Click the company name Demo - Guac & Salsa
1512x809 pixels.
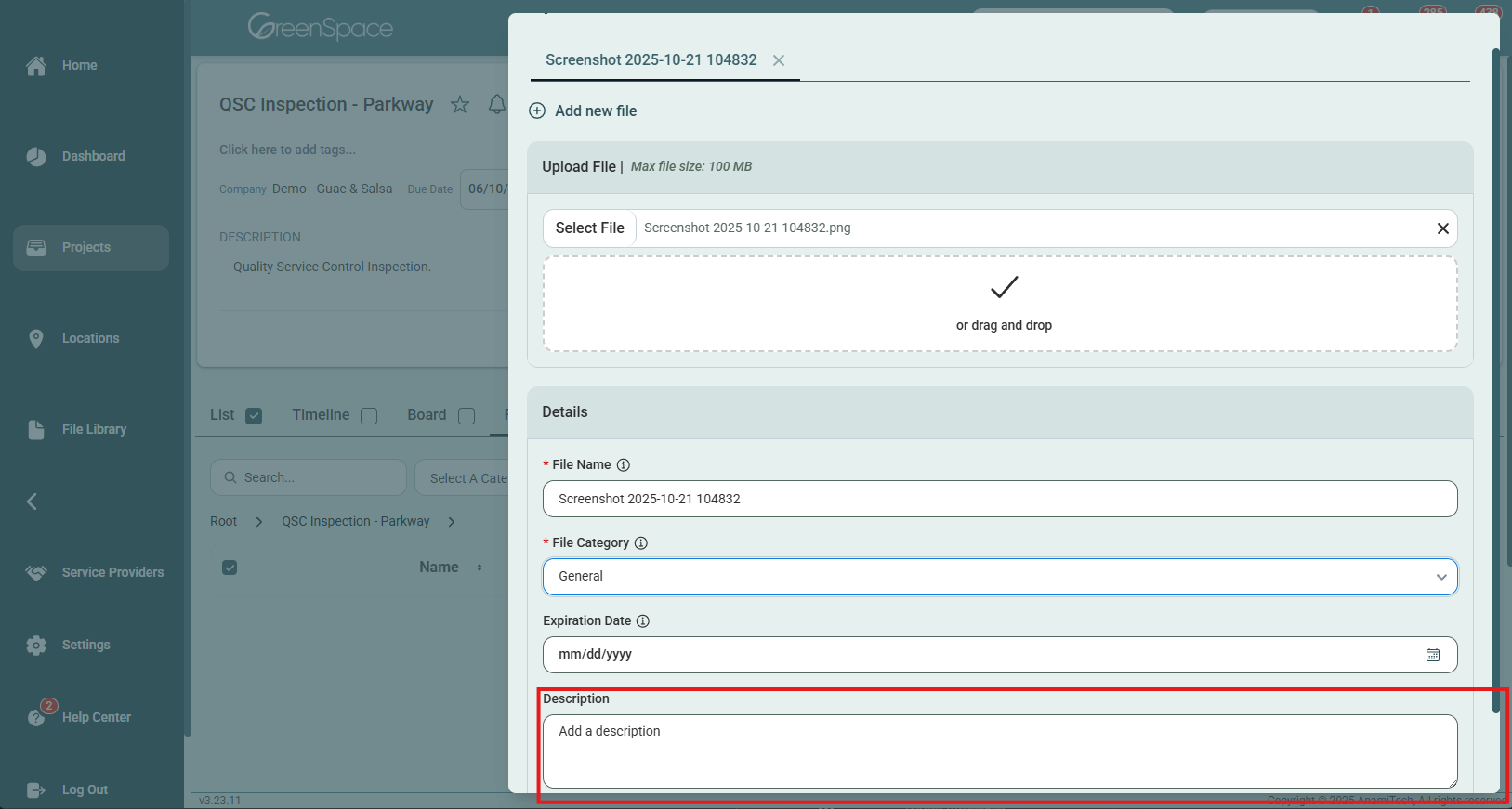tap(332, 189)
